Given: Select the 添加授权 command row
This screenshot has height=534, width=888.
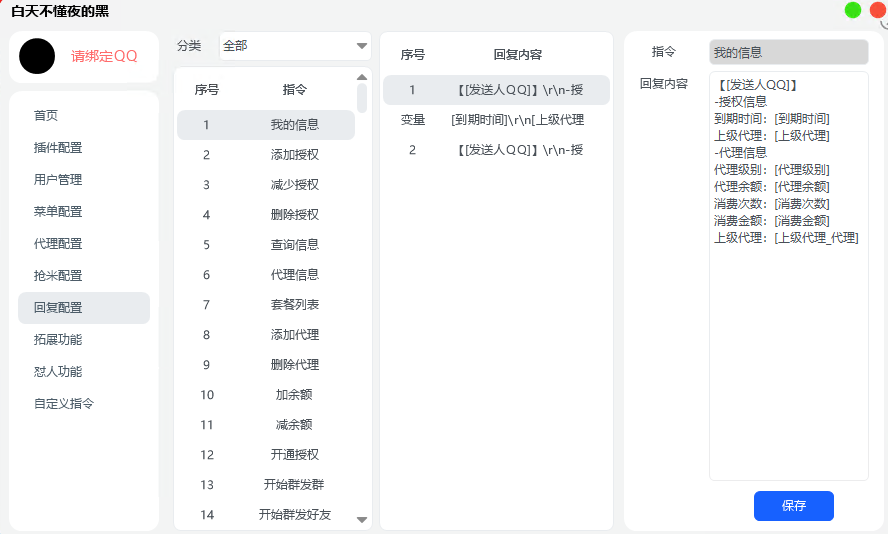Looking at the screenshot, I should (265, 155).
